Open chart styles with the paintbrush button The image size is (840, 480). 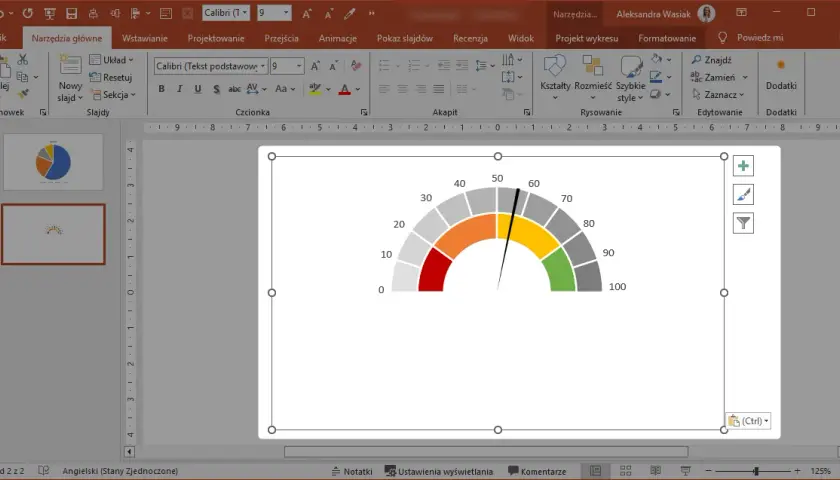coord(743,194)
